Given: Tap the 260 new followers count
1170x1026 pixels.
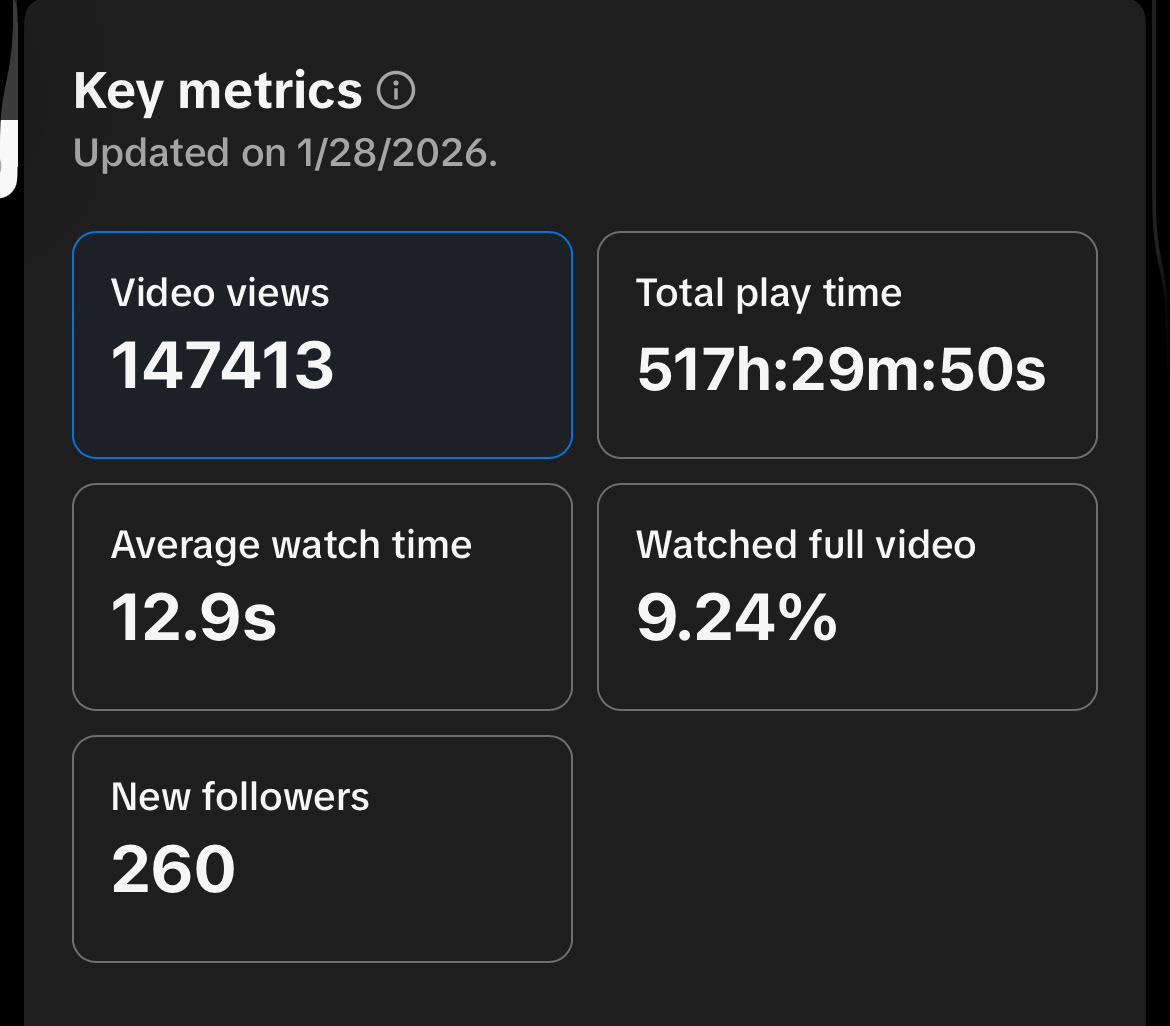Looking at the screenshot, I should tap(173, 869).
